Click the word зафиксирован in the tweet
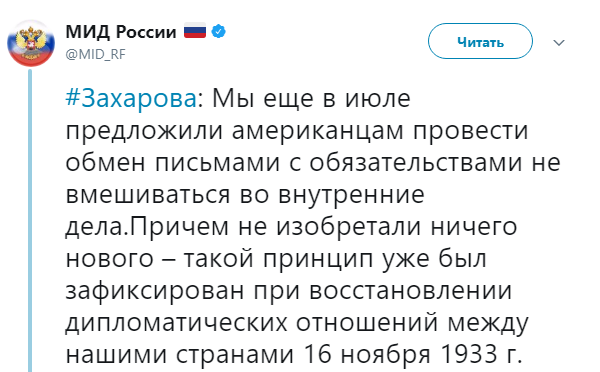600x372 pixels. (155, 291)
